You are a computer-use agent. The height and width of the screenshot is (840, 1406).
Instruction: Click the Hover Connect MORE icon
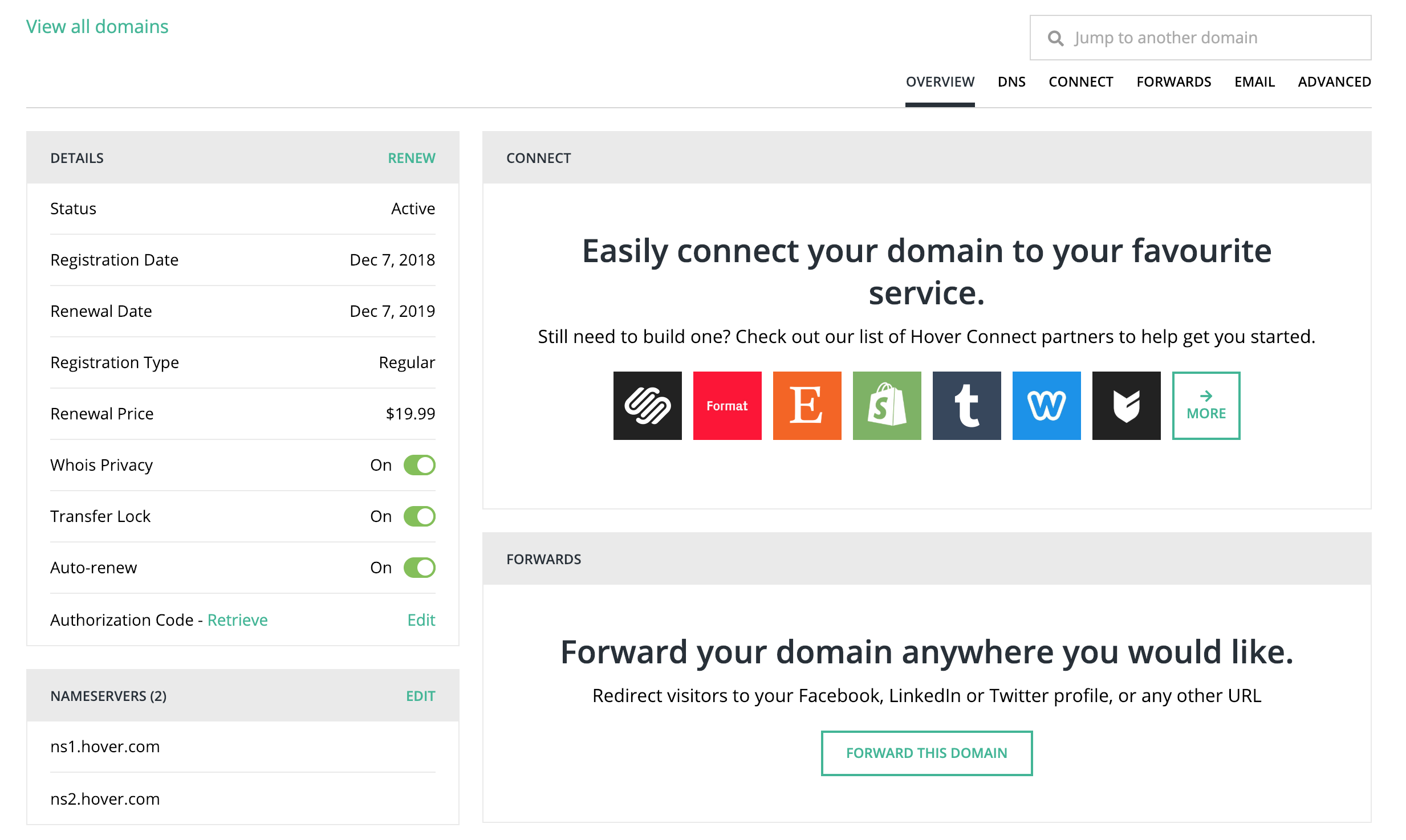pyautogui.click(x=1206, y=405)
